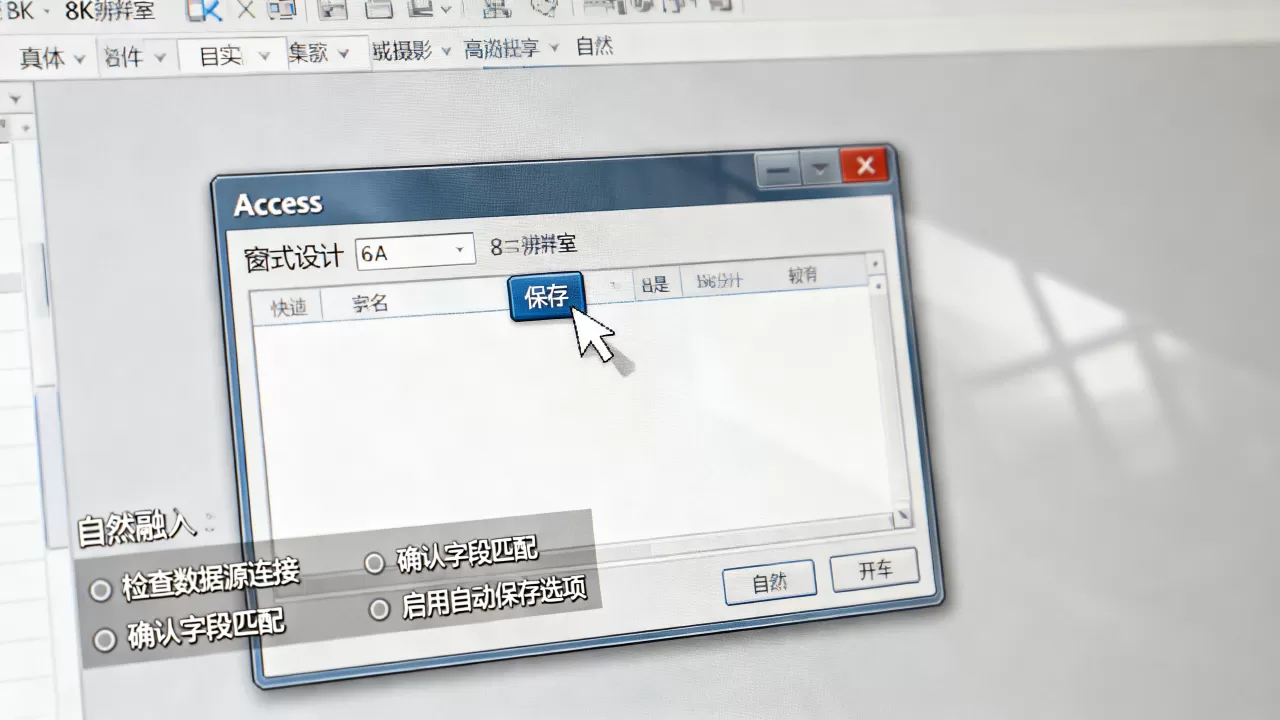Screen dimensions: 1280x720
Task: Open the 窗式设计 combo box showing 6A
Action: [415, 252]
